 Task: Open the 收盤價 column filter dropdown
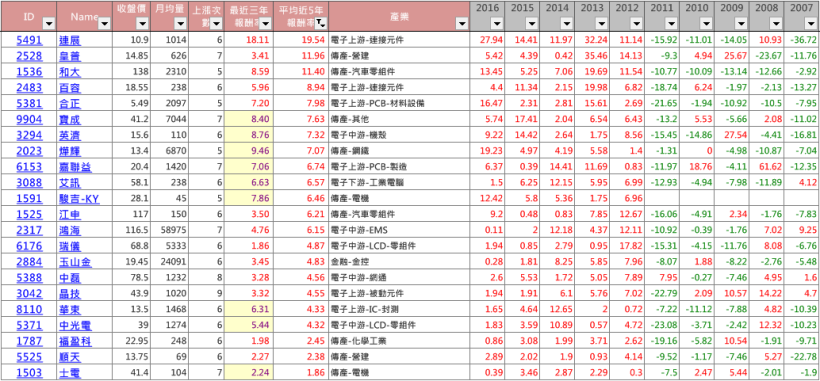[x=142, y=23]
